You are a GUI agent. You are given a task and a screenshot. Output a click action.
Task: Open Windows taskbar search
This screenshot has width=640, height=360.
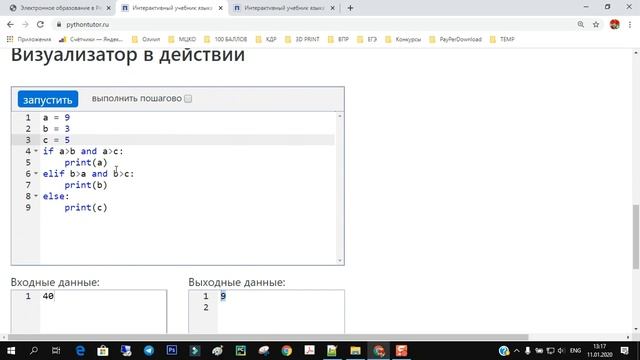coord(34,351)
